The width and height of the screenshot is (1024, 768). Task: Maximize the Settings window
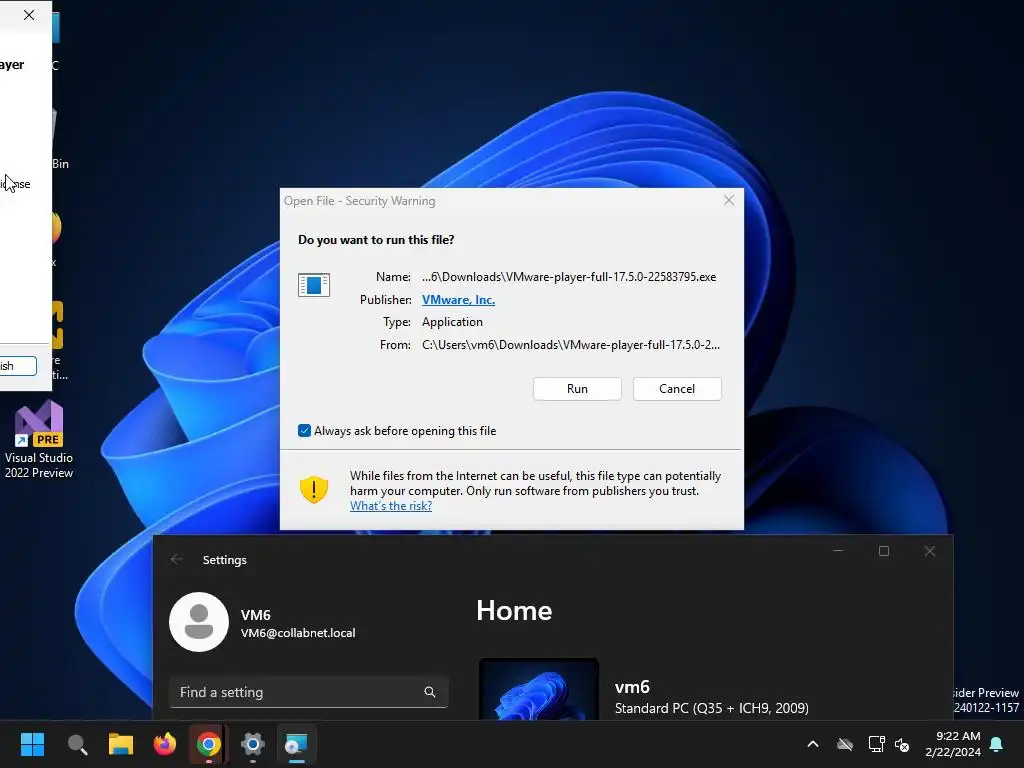coord(884,551)
